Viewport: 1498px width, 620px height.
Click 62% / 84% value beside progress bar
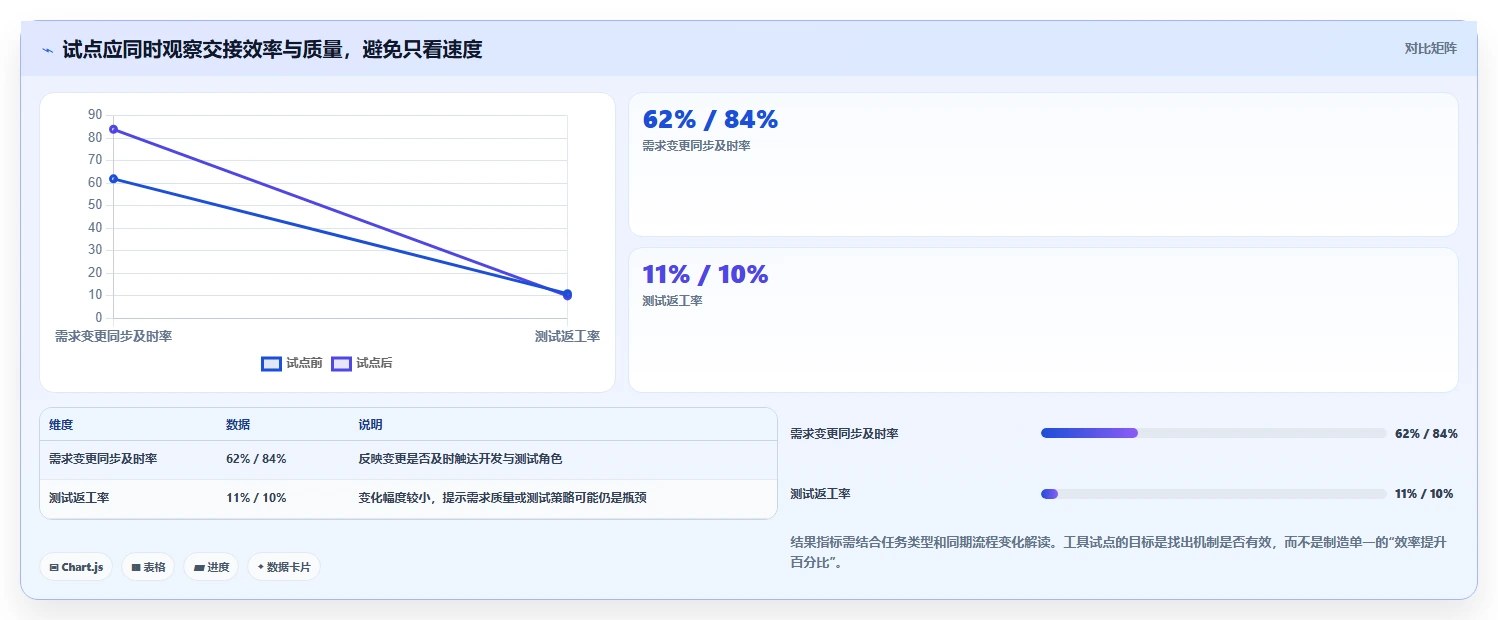(1426, 434)
